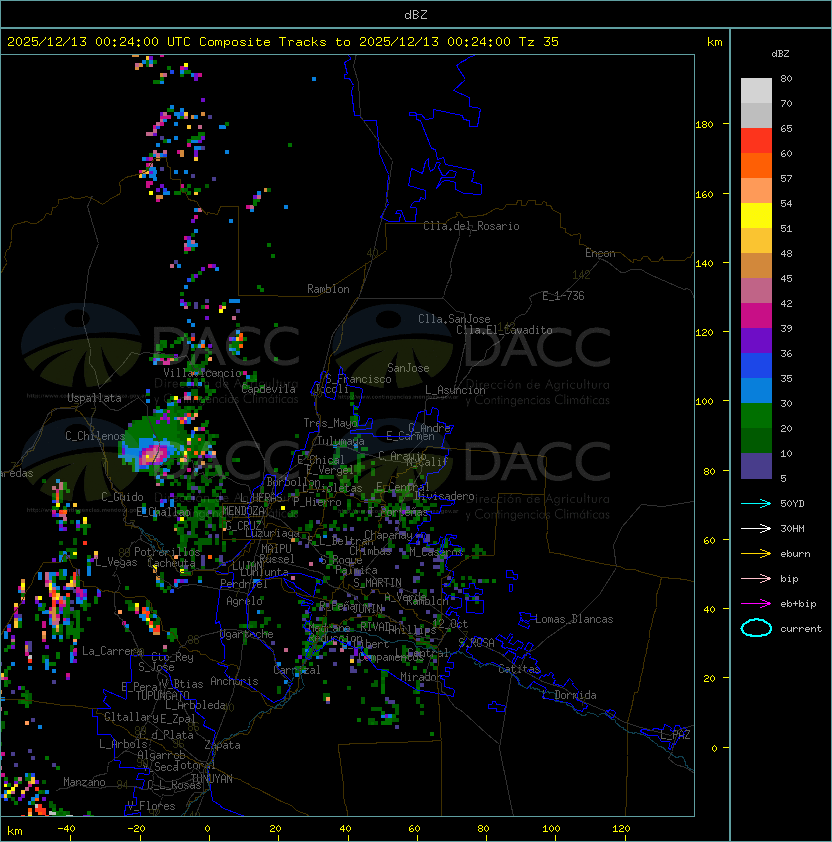Click the Divisadero label
Screen dimensions: 832x842
coord(444,496)
